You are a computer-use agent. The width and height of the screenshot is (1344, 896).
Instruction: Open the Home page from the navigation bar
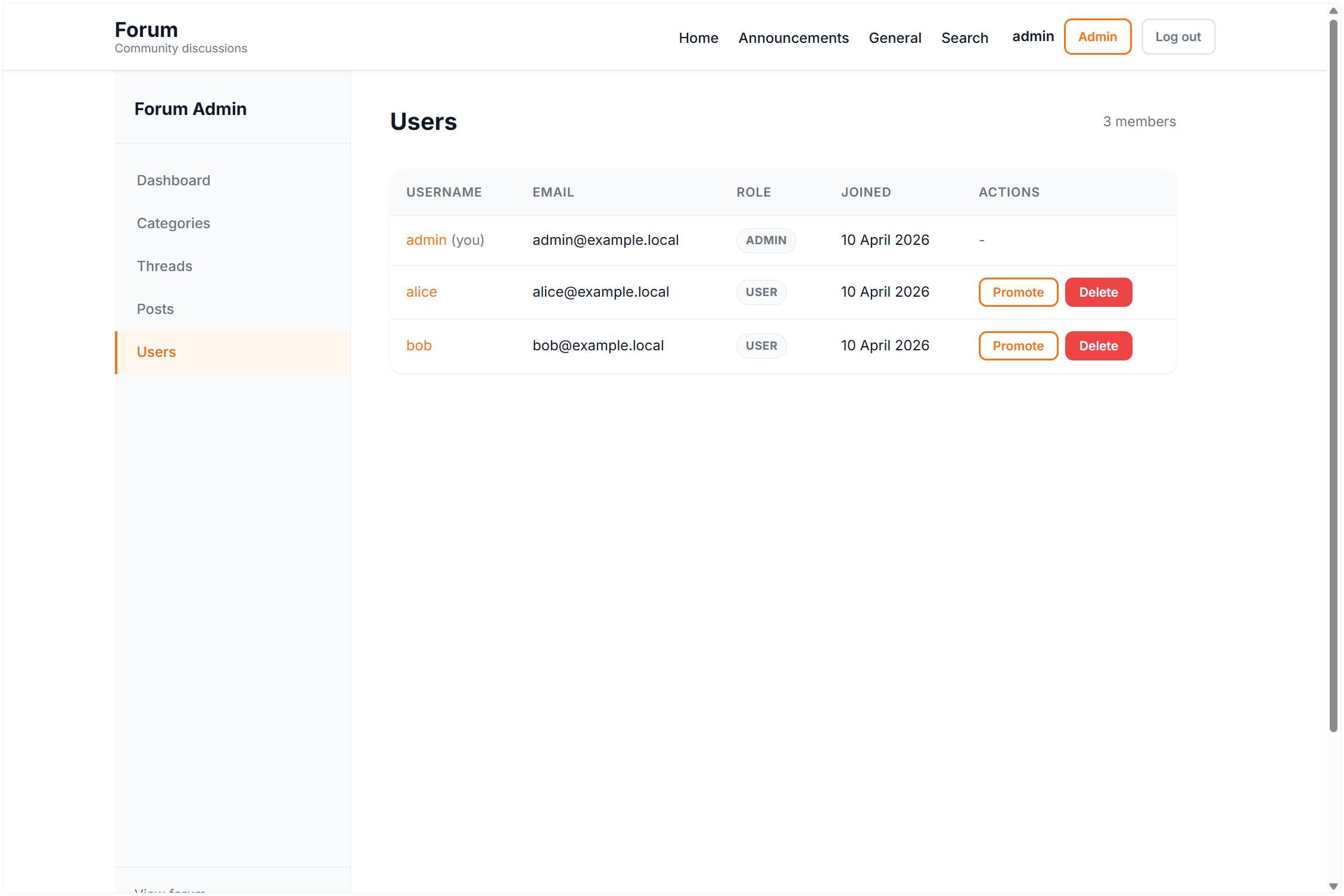click(698, 37)
